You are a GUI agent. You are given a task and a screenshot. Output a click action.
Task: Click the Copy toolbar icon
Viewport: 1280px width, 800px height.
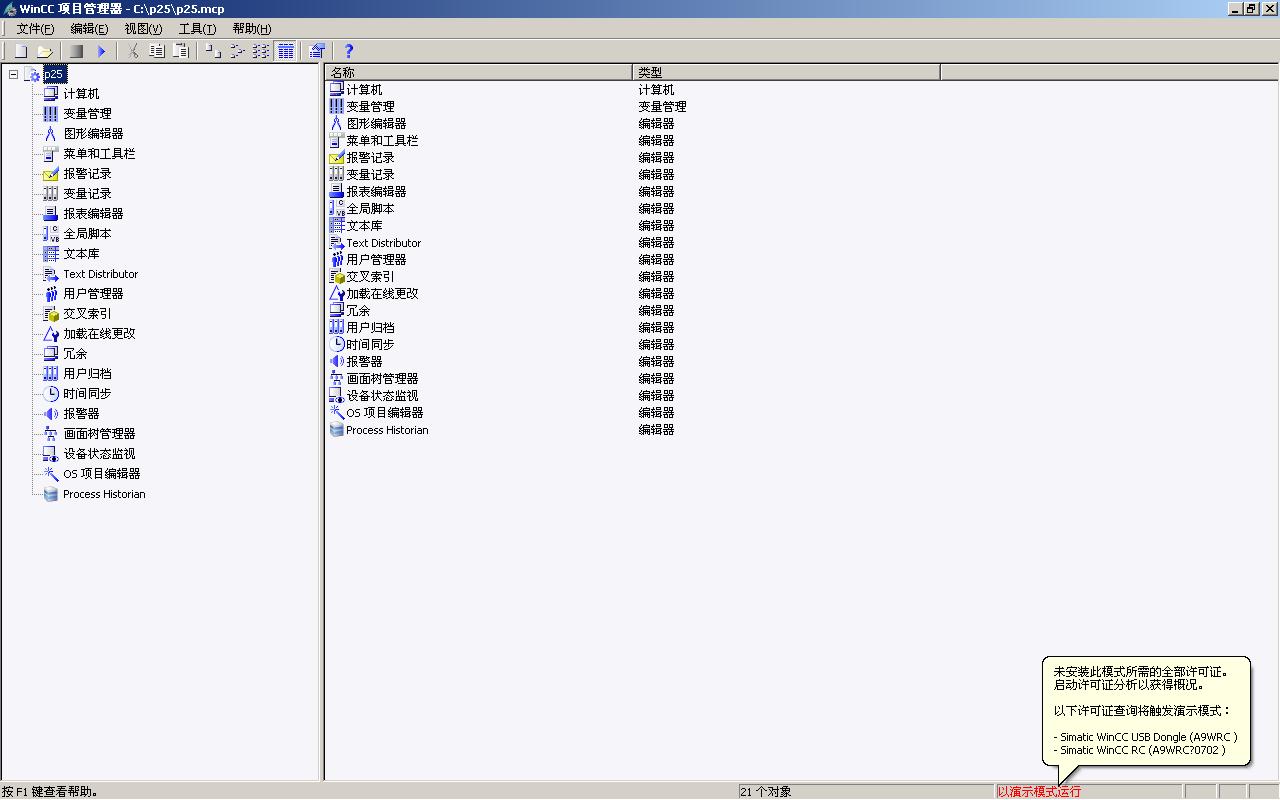coord(157,51)
